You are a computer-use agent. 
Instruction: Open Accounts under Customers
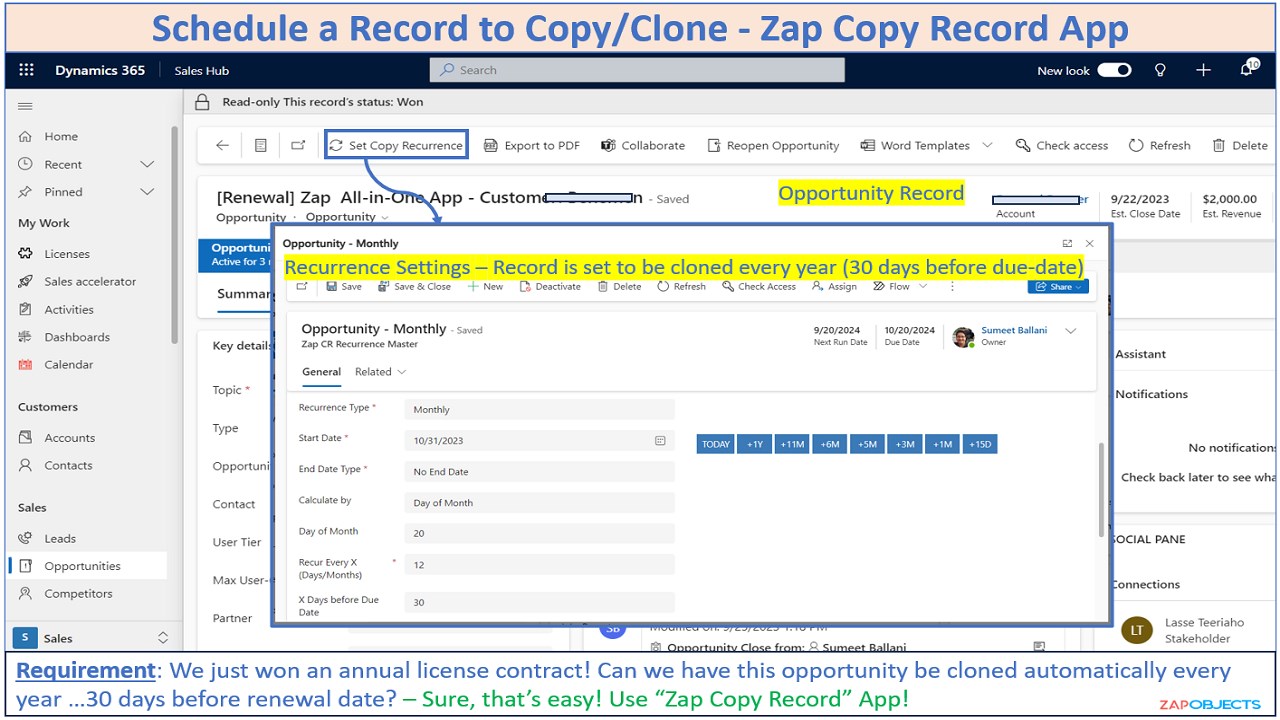(x=70, y=438)
